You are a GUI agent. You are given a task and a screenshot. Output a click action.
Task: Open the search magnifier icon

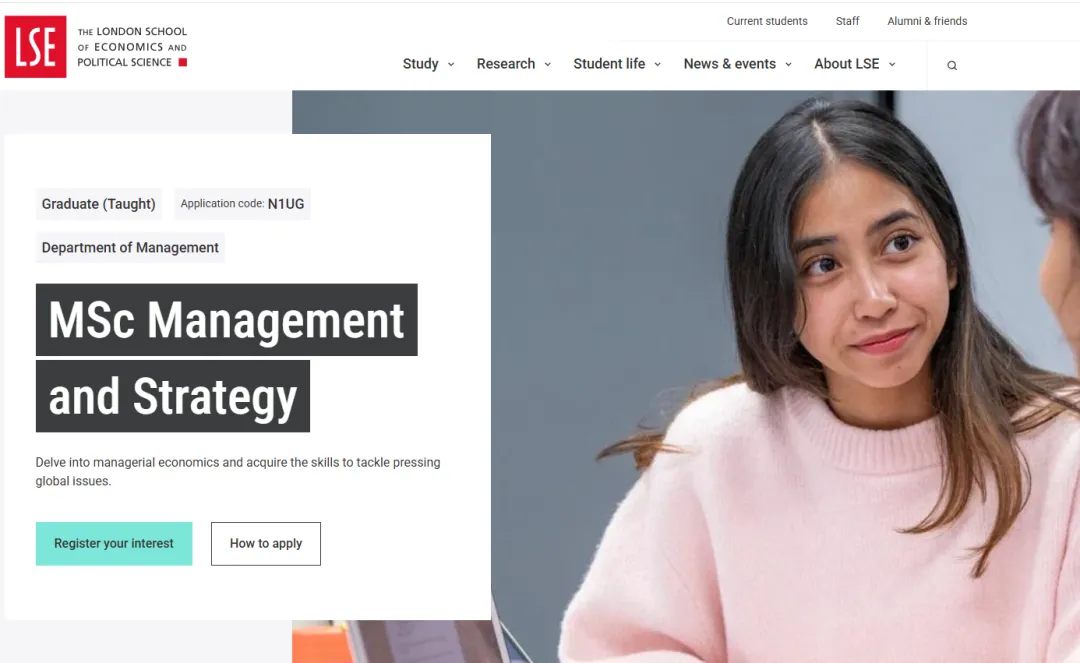point(952,65)
